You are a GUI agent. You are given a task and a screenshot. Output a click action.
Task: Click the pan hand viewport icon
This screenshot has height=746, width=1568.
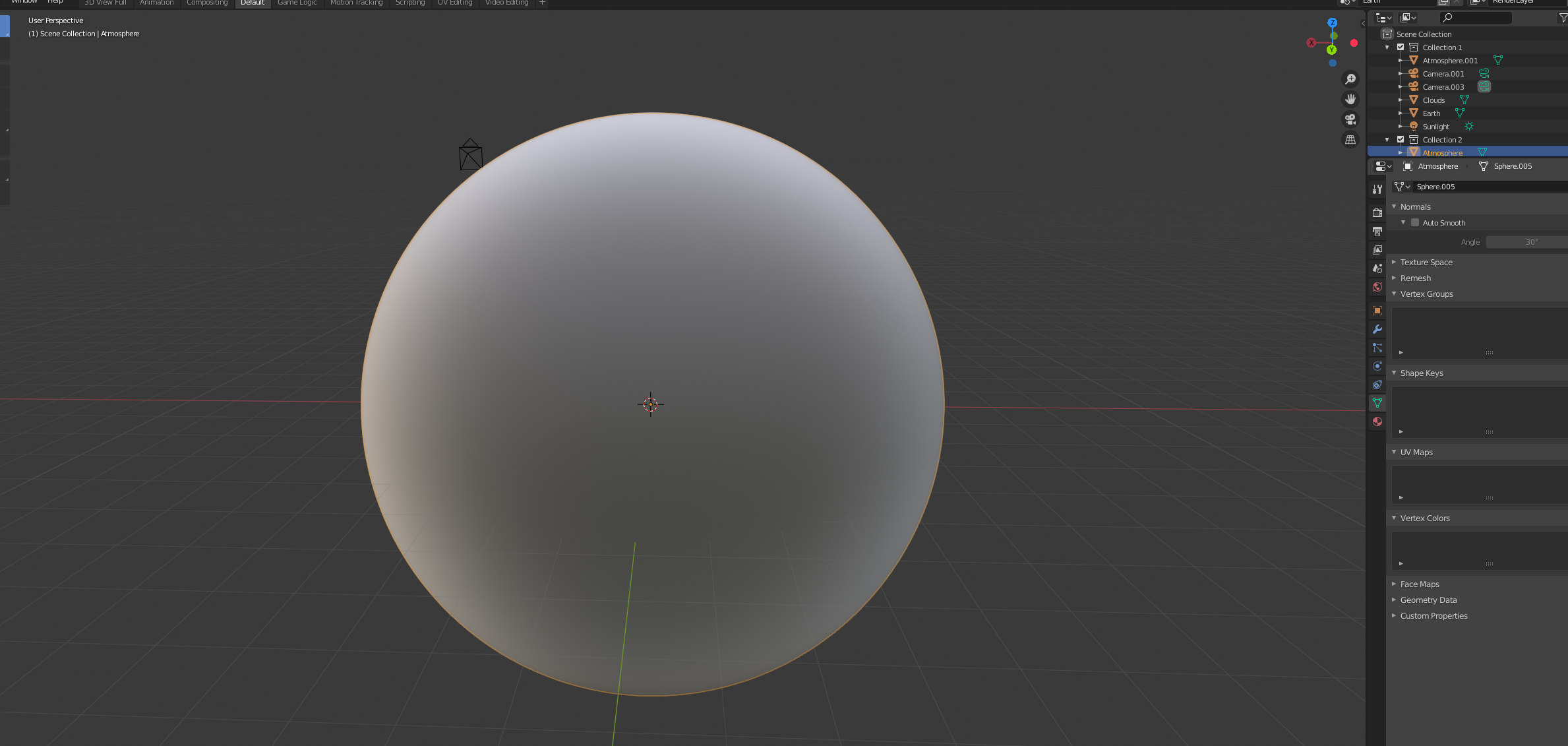pos(1350,99)
